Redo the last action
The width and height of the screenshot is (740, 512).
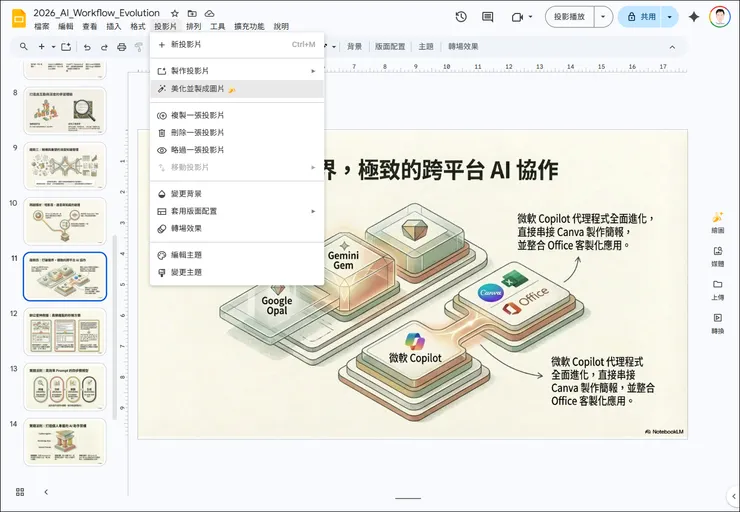point(104,47)
